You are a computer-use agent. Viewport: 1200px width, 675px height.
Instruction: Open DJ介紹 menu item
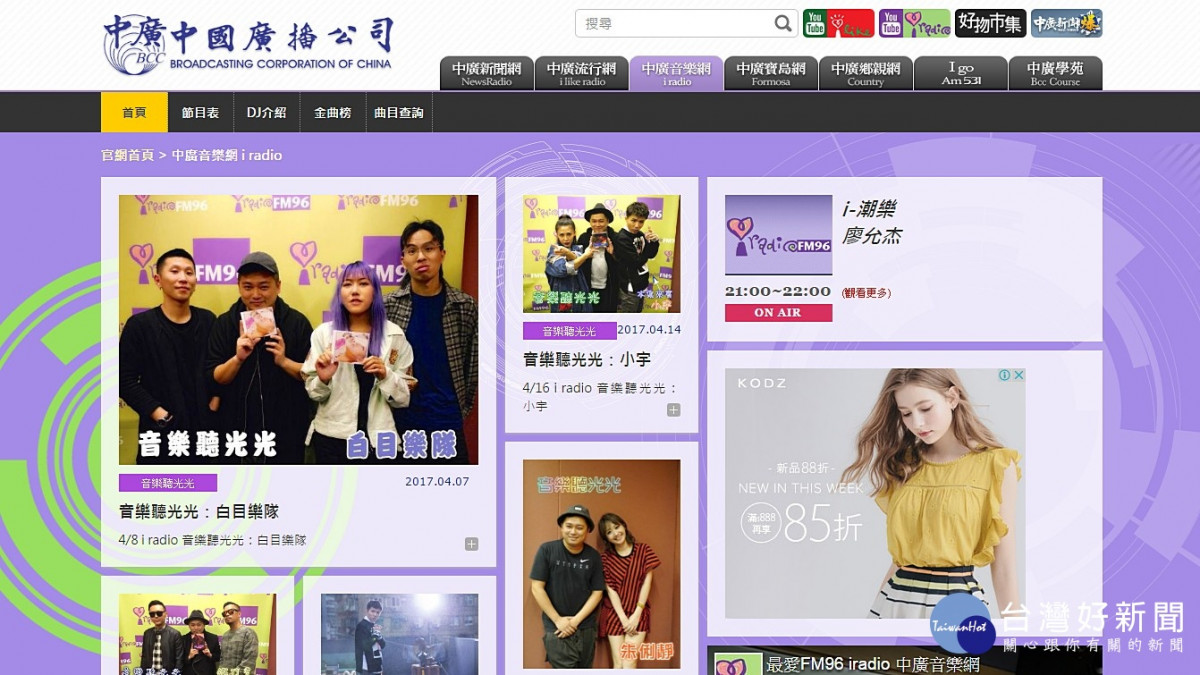pyautogui.click(x=266, y=112)
